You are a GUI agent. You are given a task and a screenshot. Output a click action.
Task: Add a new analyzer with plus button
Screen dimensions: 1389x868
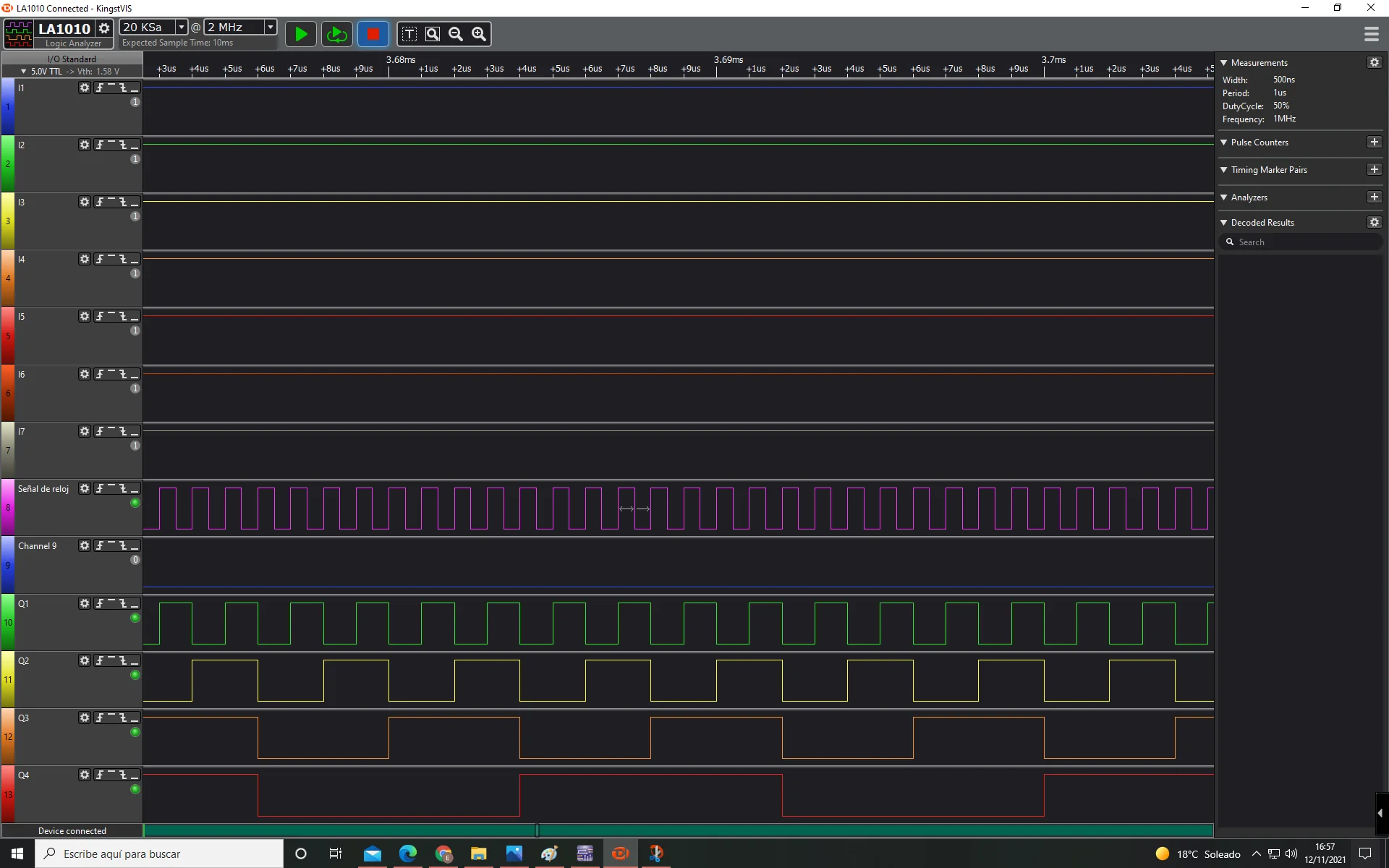coord(1374,197)
